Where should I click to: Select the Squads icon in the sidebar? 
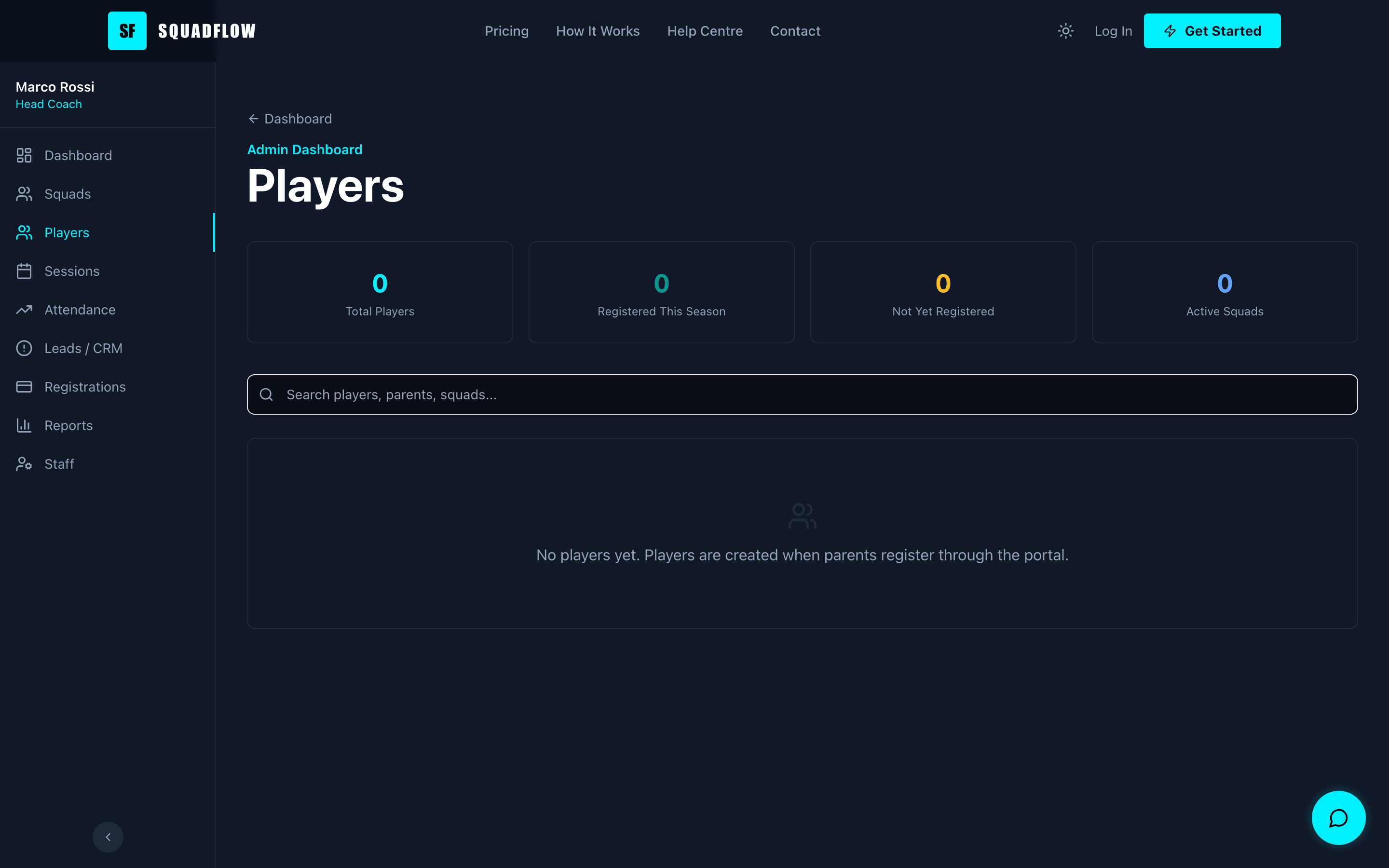click(25, 194)
